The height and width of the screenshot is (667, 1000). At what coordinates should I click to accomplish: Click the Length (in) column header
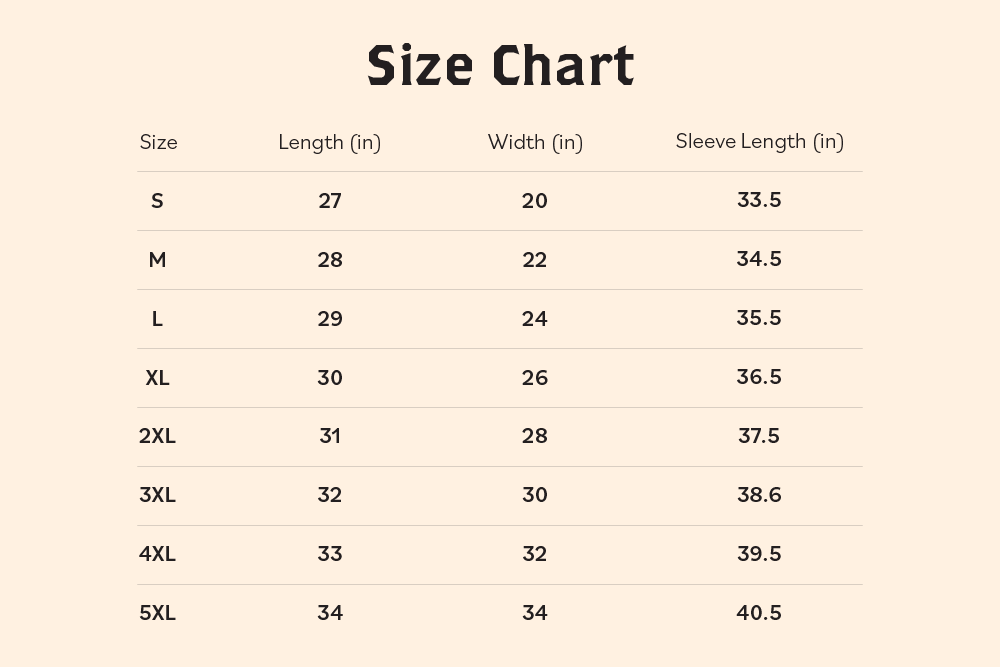click(x=329, y=142)
